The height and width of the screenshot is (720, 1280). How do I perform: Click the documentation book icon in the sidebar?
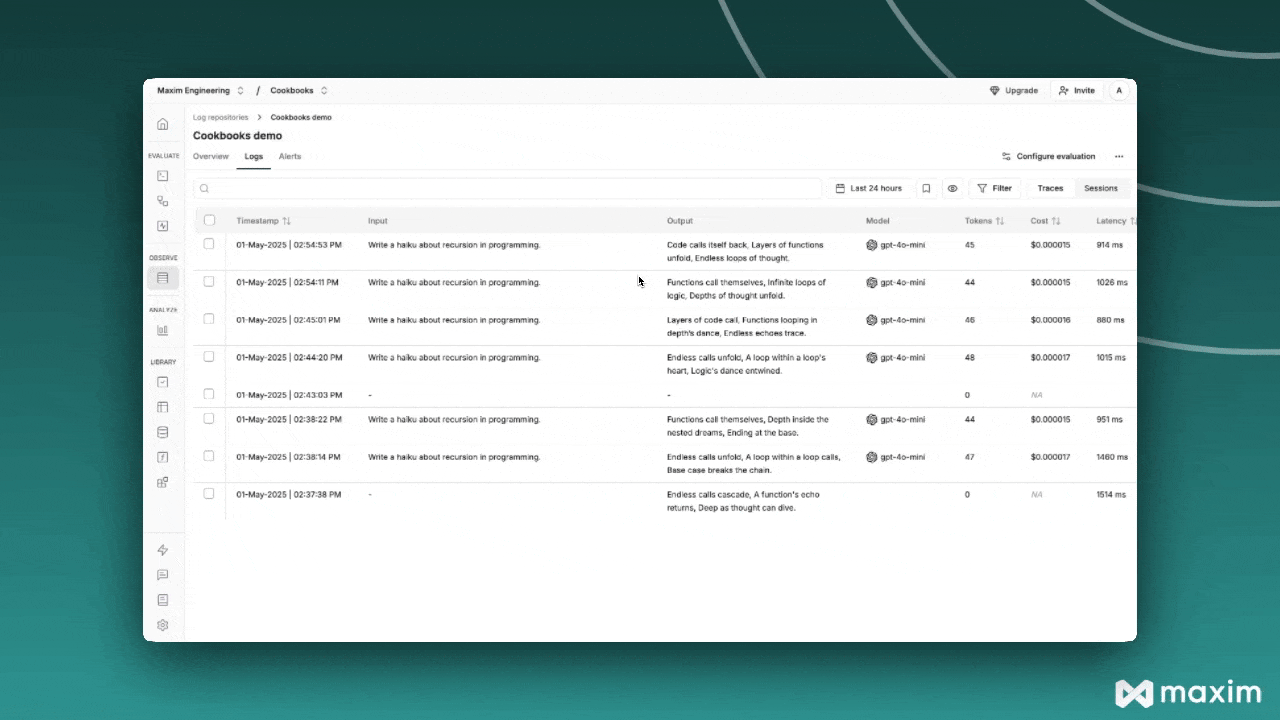pos(163,600)
